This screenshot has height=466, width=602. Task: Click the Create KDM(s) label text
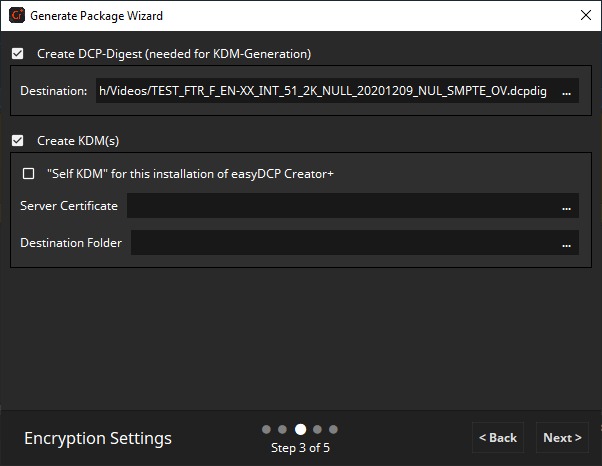78,141
